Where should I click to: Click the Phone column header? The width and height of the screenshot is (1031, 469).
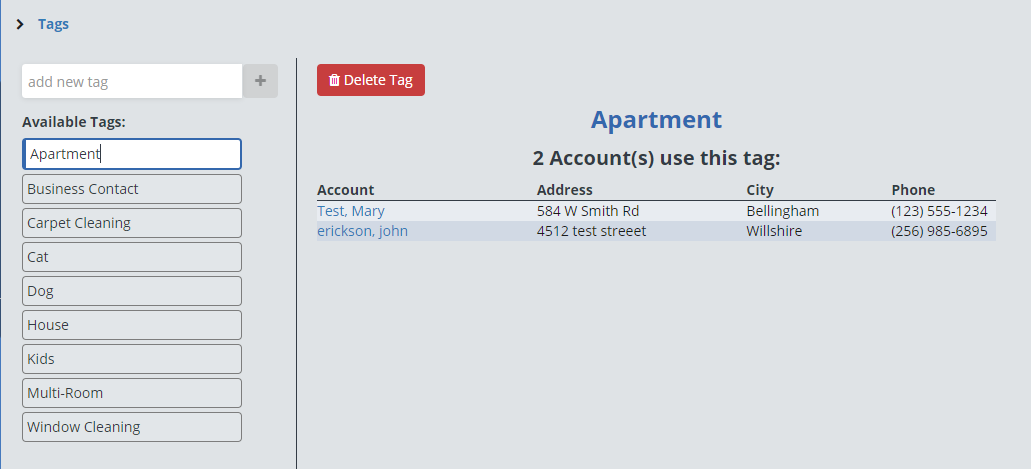click(913, 190)
